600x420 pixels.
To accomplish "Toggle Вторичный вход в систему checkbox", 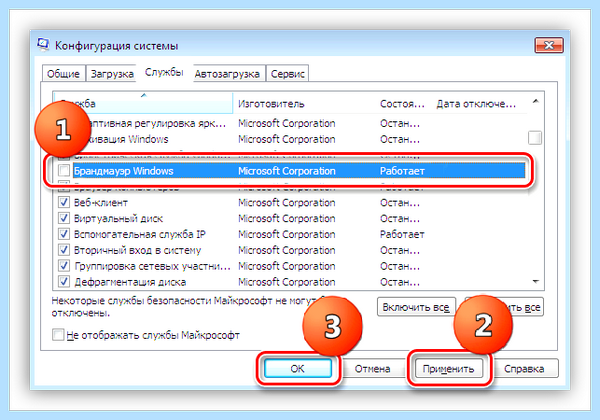I will [64, 250].
